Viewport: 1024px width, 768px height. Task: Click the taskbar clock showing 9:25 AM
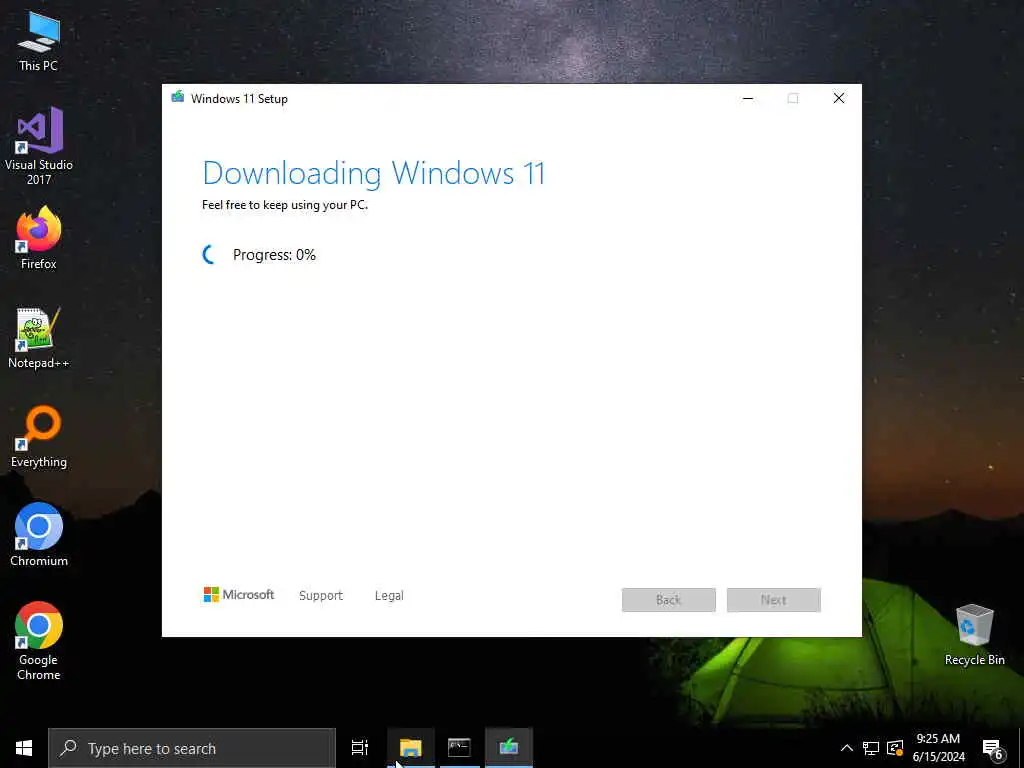938,748
